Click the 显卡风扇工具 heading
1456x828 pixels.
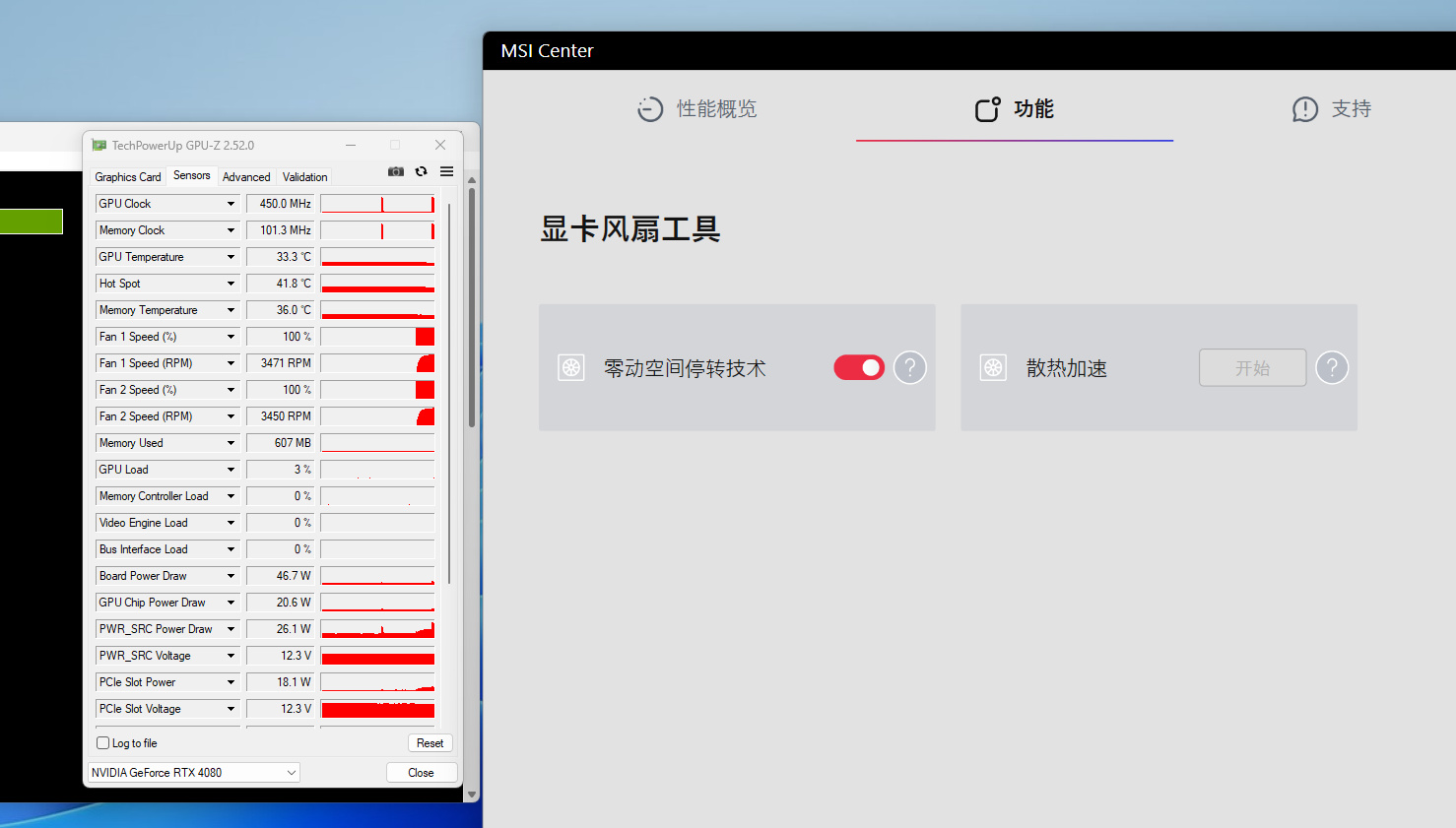tap(630, 229)
